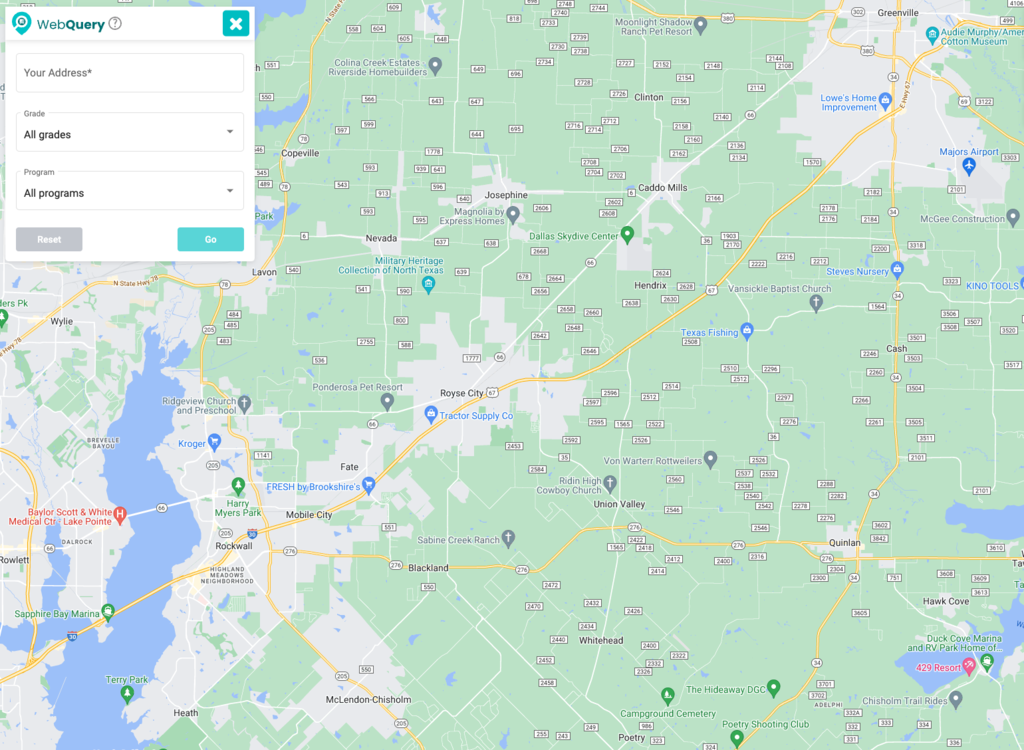Select the Majors Airport plane icon
This screenshot has height=750, width=1024.
coord(968,165)
